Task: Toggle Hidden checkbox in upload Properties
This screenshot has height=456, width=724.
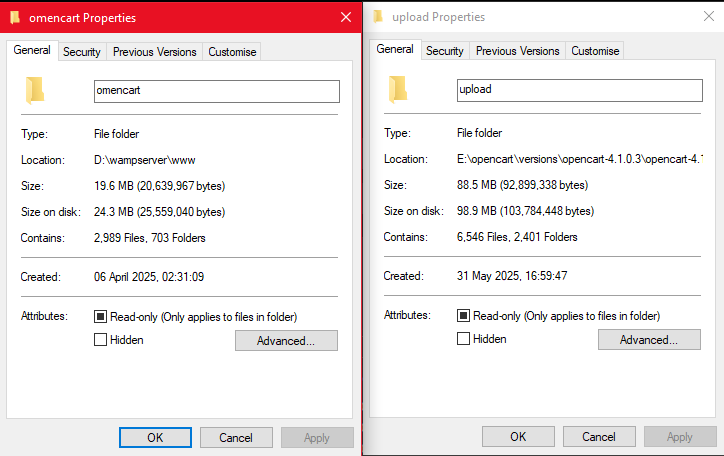Action: click(463, 339)
